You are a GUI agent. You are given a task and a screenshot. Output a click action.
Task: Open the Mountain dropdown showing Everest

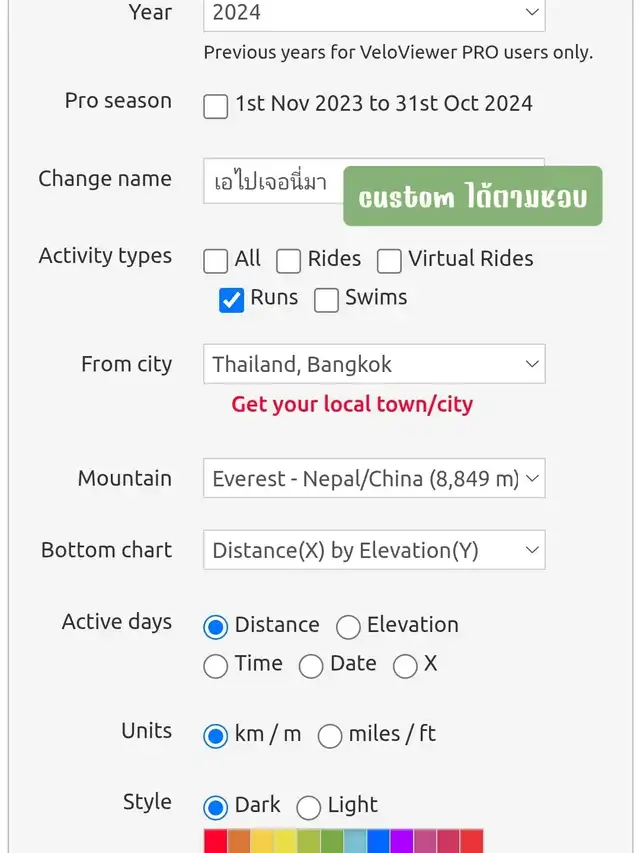point(374,478)
